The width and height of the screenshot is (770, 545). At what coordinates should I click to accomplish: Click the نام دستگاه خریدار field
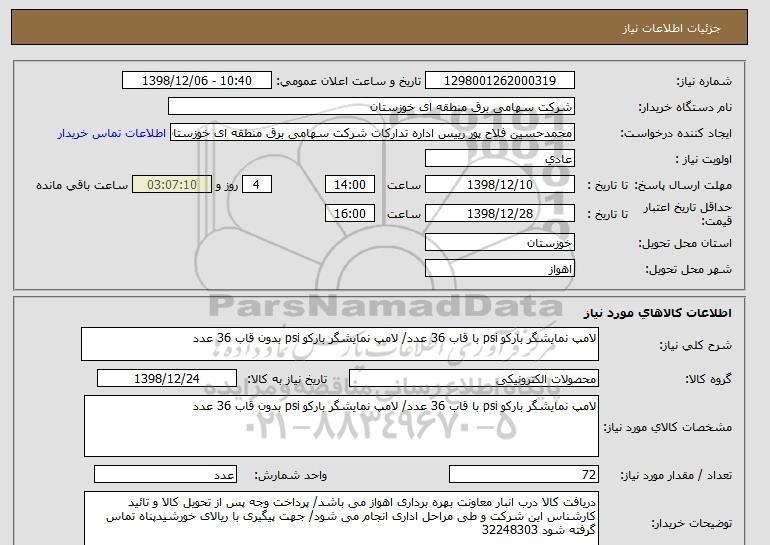tap(371, 107)
